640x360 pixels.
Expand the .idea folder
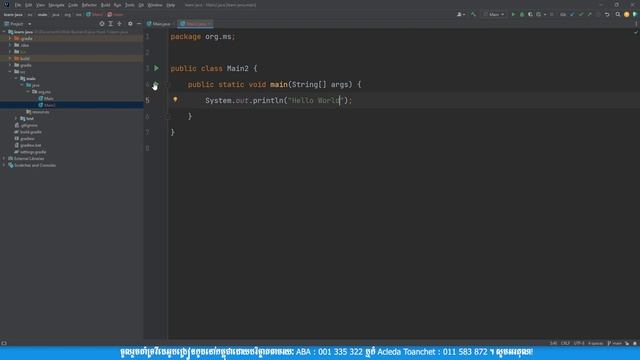pyautogui.click(x=10, y=45)
